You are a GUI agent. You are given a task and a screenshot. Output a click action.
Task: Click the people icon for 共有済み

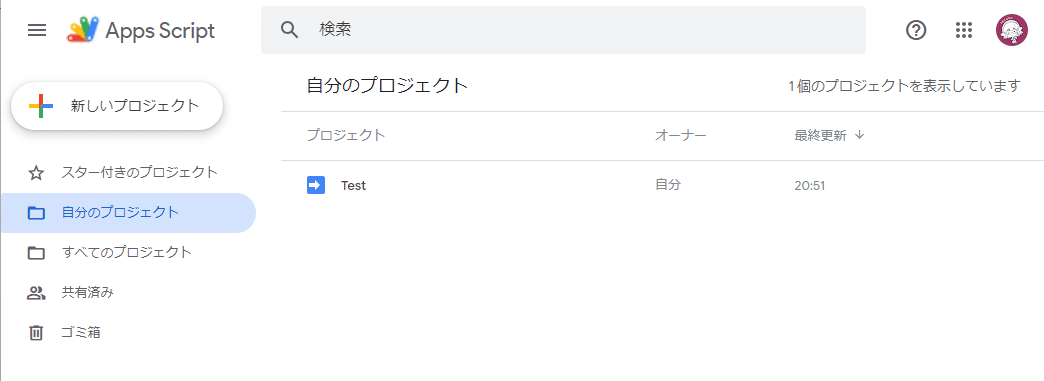(36, 292)
